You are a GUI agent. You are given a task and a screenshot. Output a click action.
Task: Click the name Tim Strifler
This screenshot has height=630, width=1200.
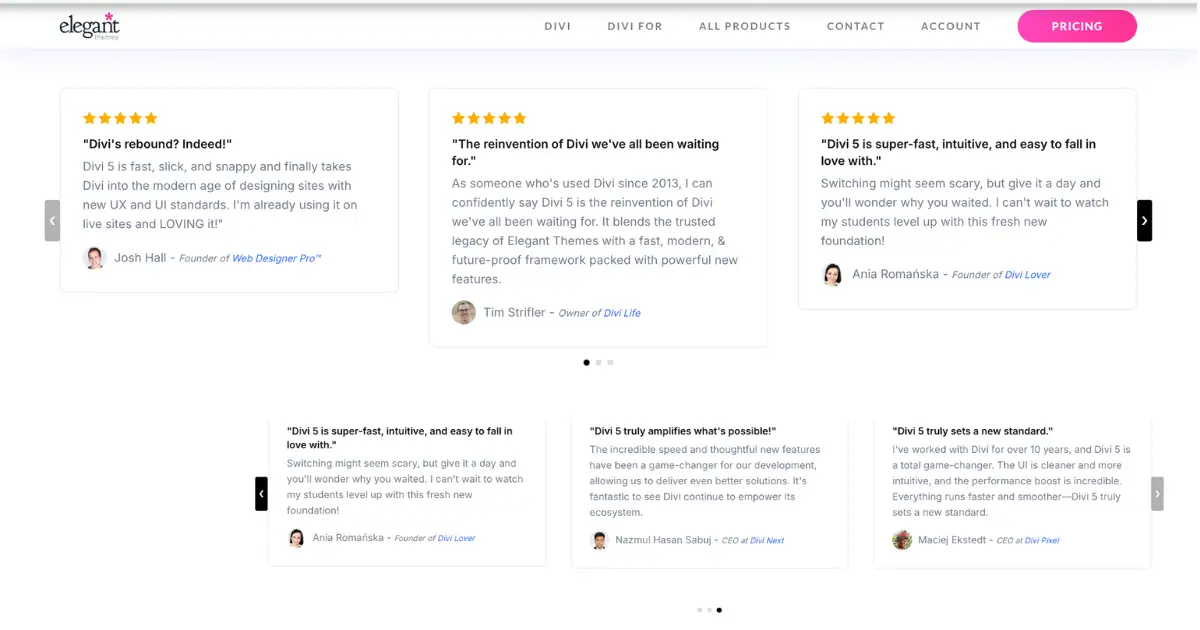pyautogui.click(x=514, y=312)
